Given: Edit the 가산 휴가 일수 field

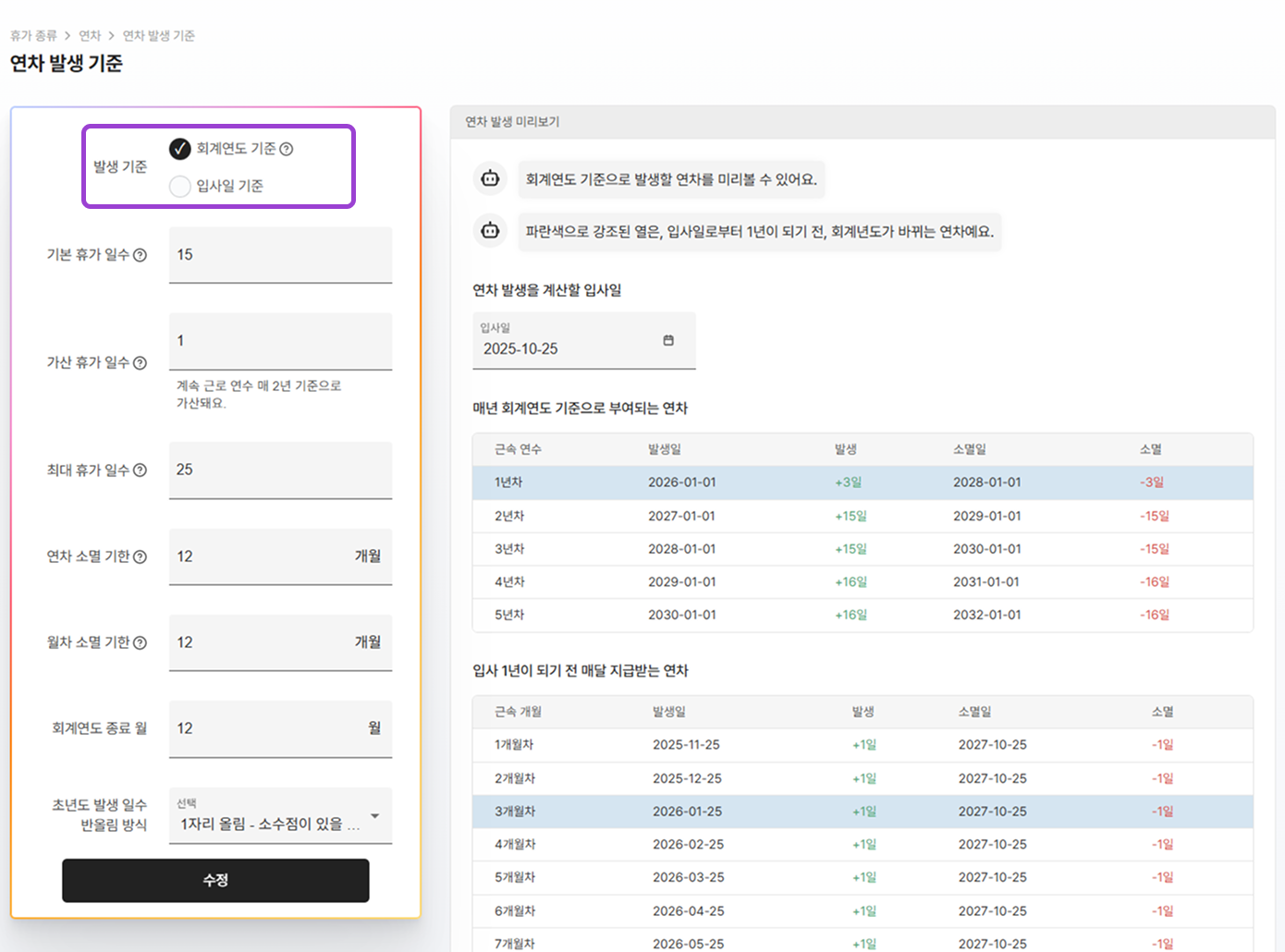Looking at the screenshot, I should tap(280, 341).
